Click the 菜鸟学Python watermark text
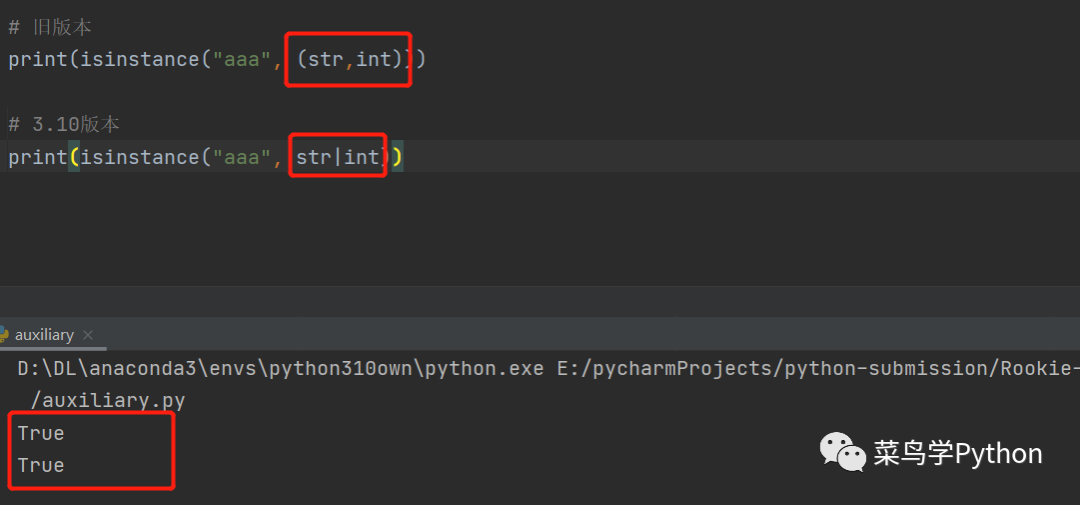The height and width of the screenshot is (505, 1080). point(958,454)
